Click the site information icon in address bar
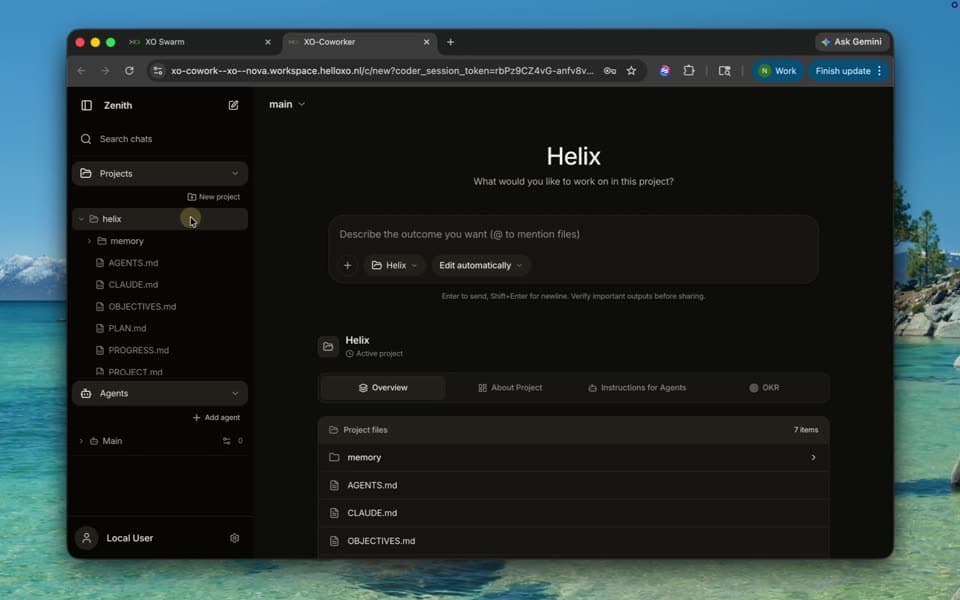 click(x=158, y=71)
